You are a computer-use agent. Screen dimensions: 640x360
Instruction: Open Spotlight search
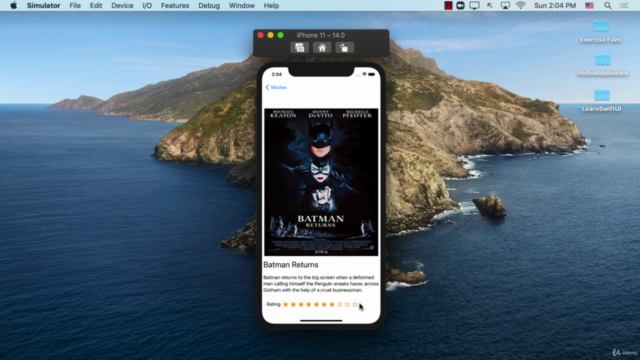[608, 6]
